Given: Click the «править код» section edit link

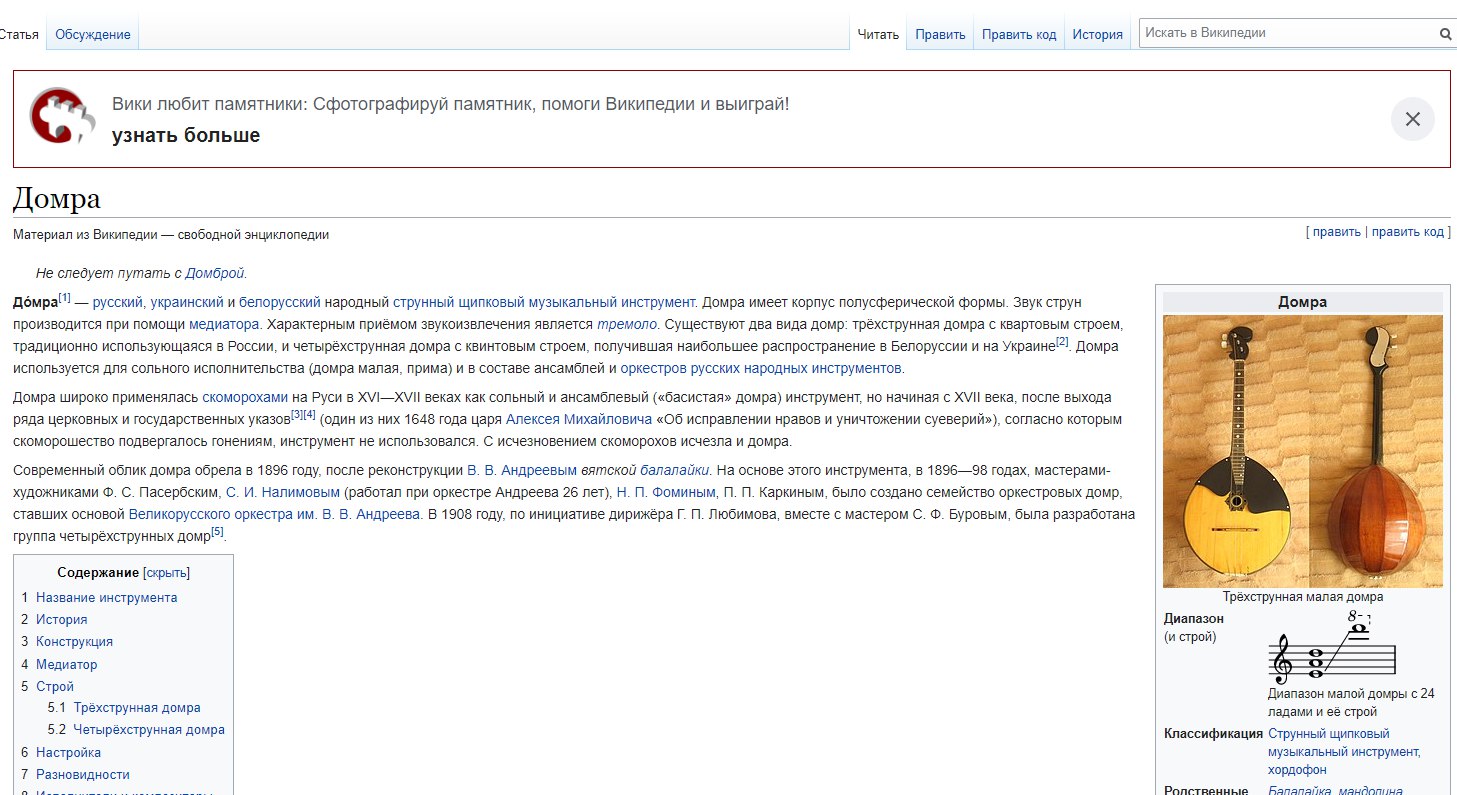Looking at the screenshot, I should [1408, 231].
